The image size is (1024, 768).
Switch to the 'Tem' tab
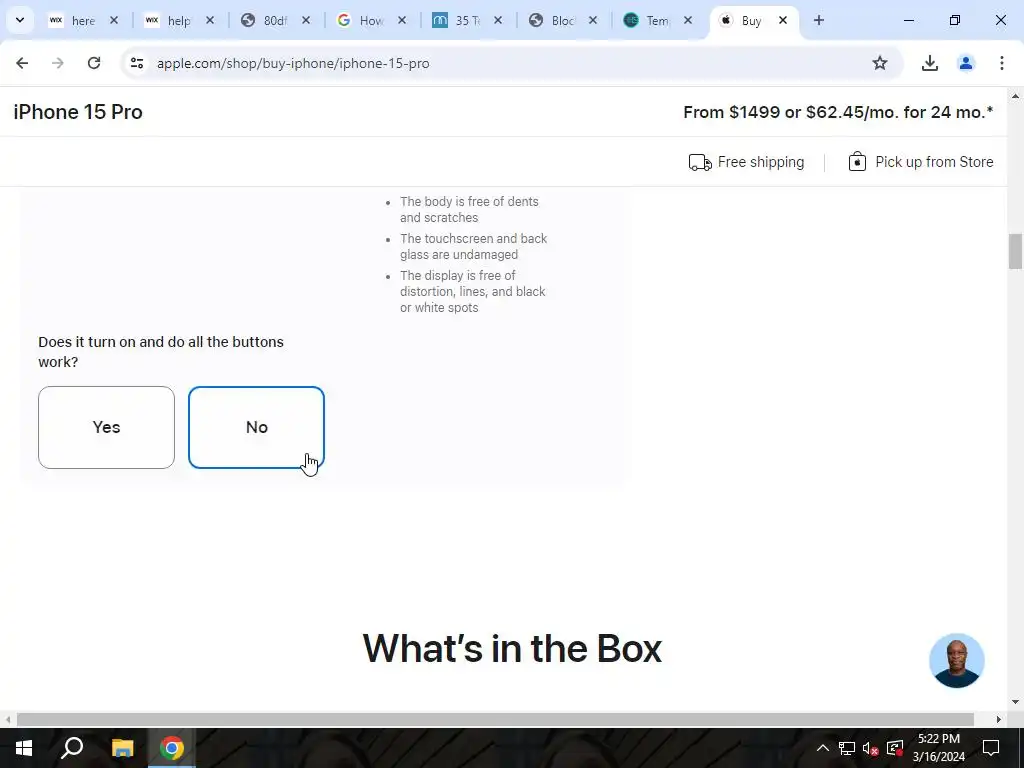pyautogui.click(x=648, y=20)
